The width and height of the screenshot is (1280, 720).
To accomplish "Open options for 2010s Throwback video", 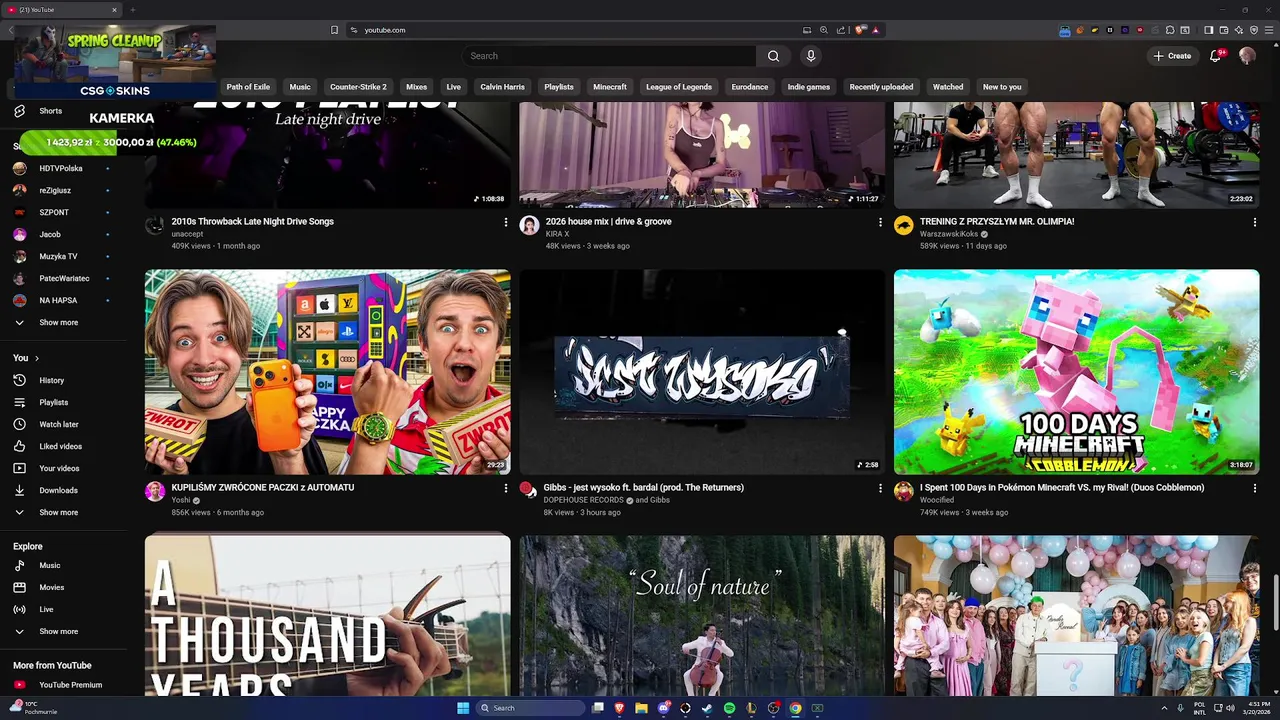I will [506, 222].
